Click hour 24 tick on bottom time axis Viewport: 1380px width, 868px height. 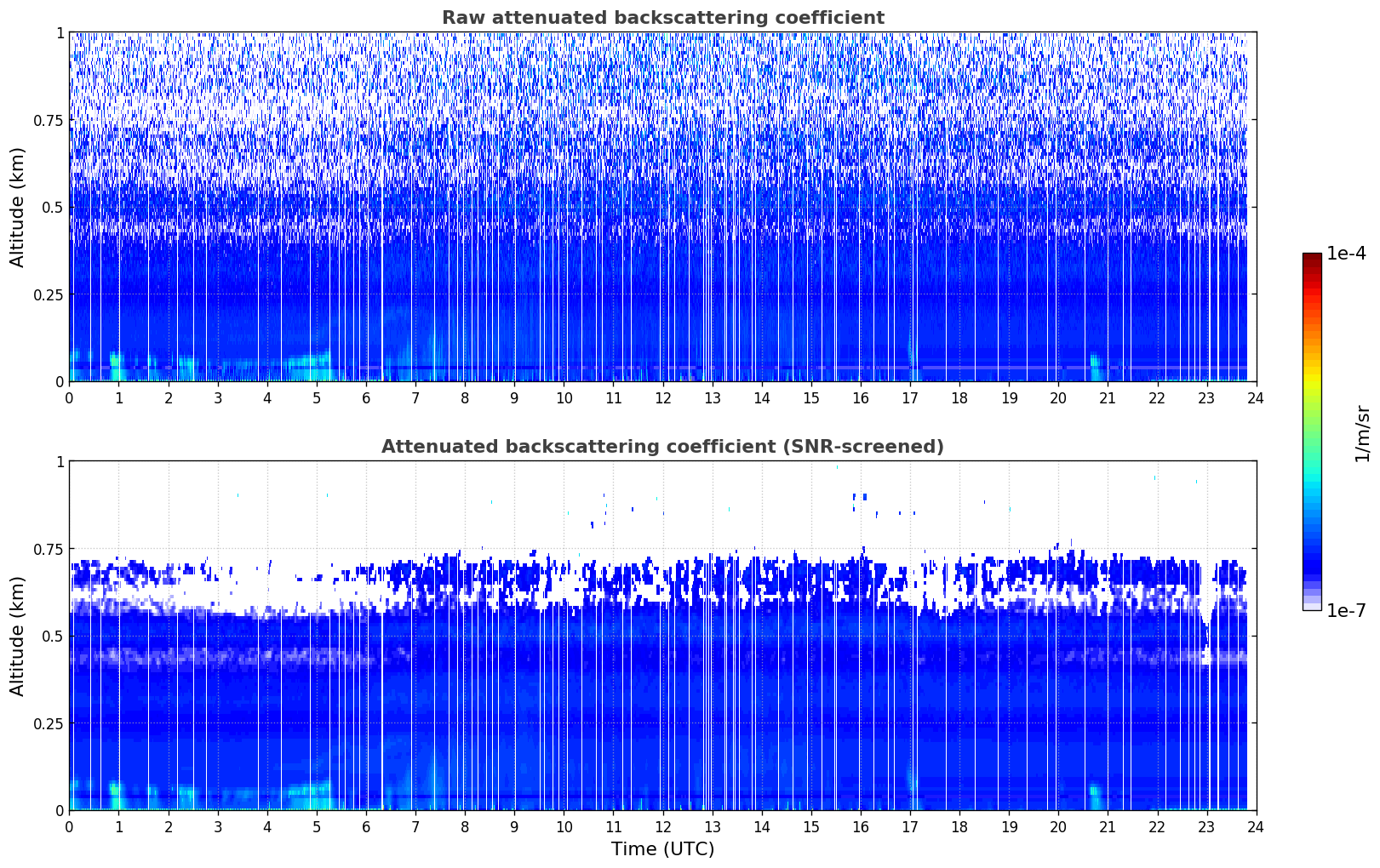pyautogui.click(x=1256, y=827)
